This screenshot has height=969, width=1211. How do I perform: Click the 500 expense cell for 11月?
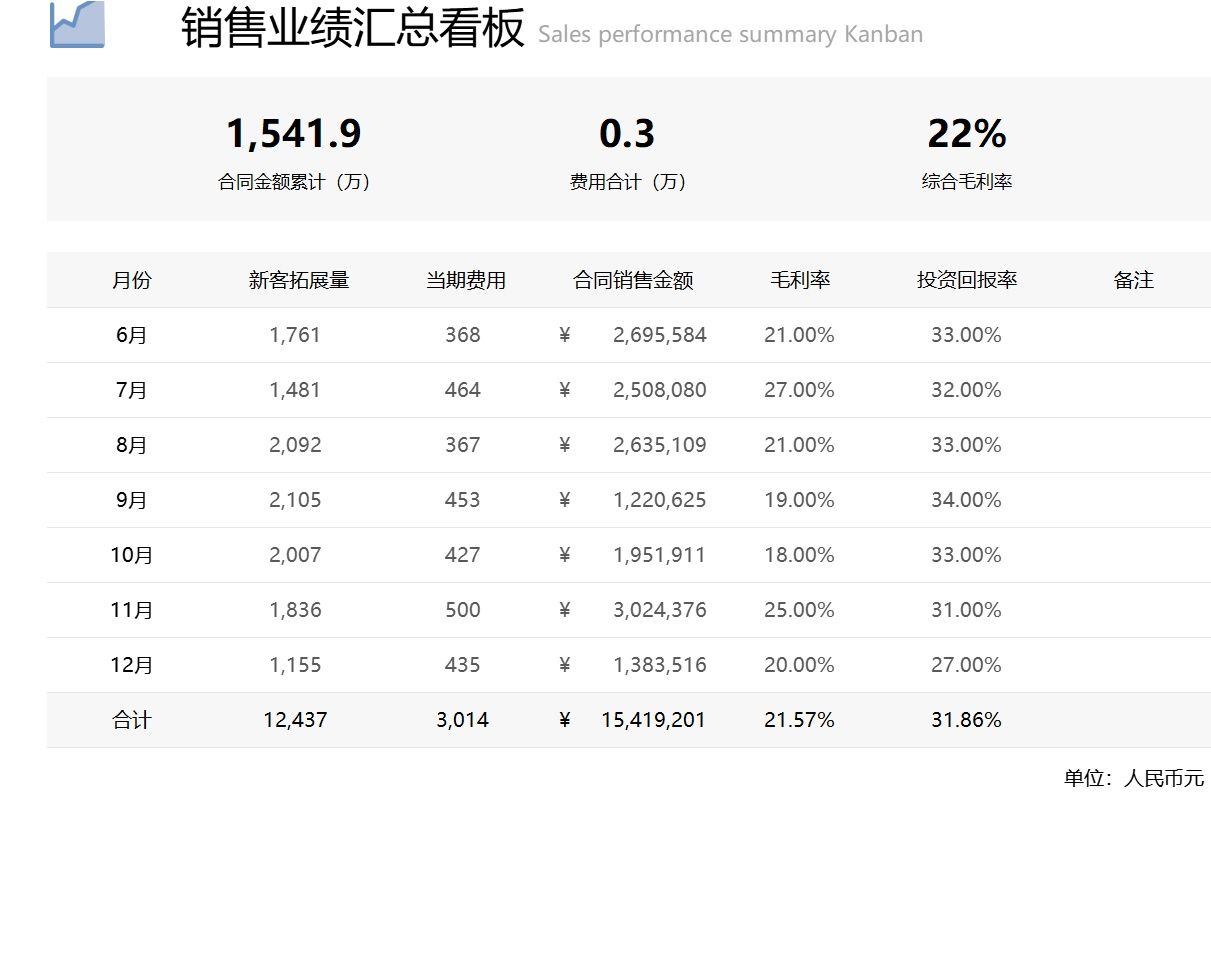click(x=463, y=611)
